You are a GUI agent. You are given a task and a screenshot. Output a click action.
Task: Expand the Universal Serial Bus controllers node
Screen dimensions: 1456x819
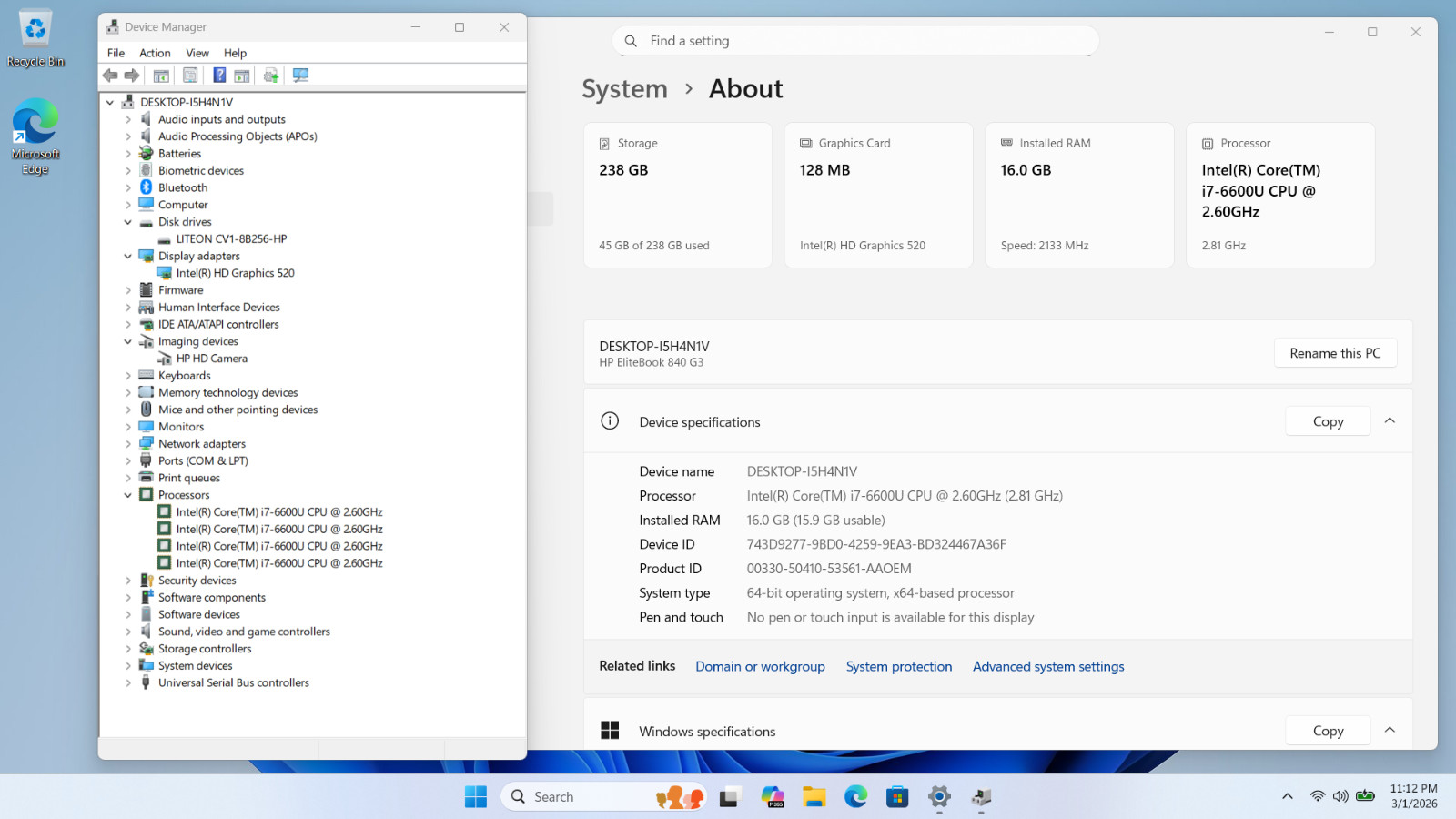point(128,683)
